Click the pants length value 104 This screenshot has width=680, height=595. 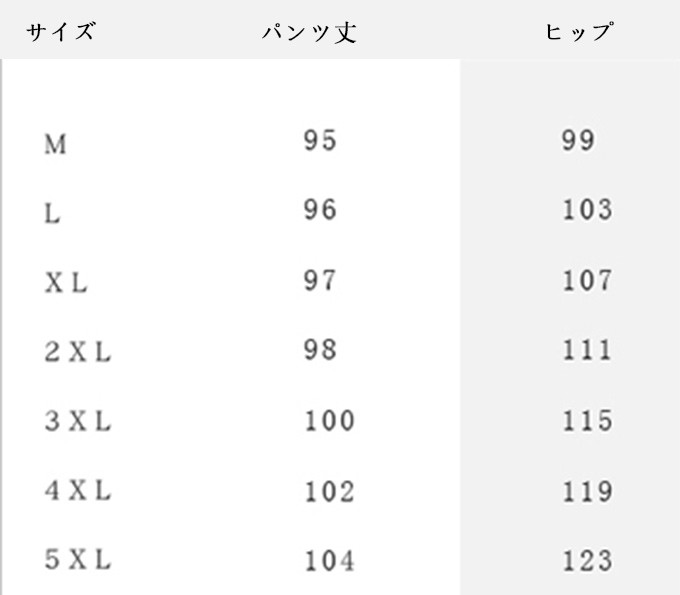click(329, 561)
